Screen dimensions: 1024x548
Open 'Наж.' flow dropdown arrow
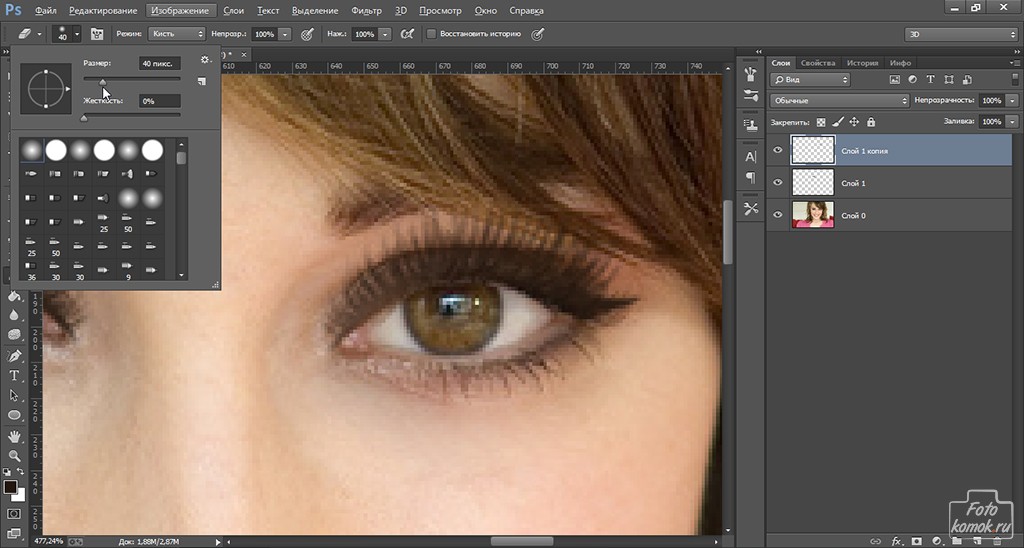385,34
